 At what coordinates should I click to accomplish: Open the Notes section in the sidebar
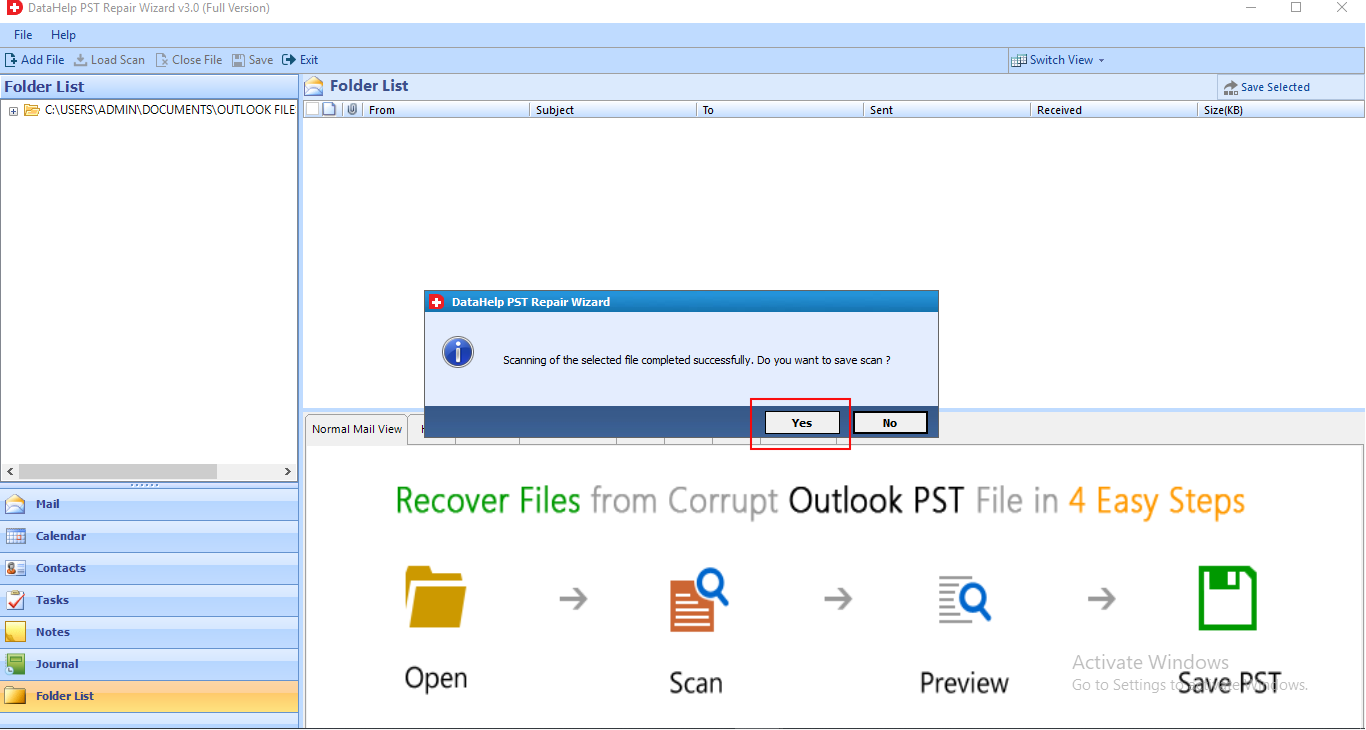pyautogui.click(x=149, y=632)
